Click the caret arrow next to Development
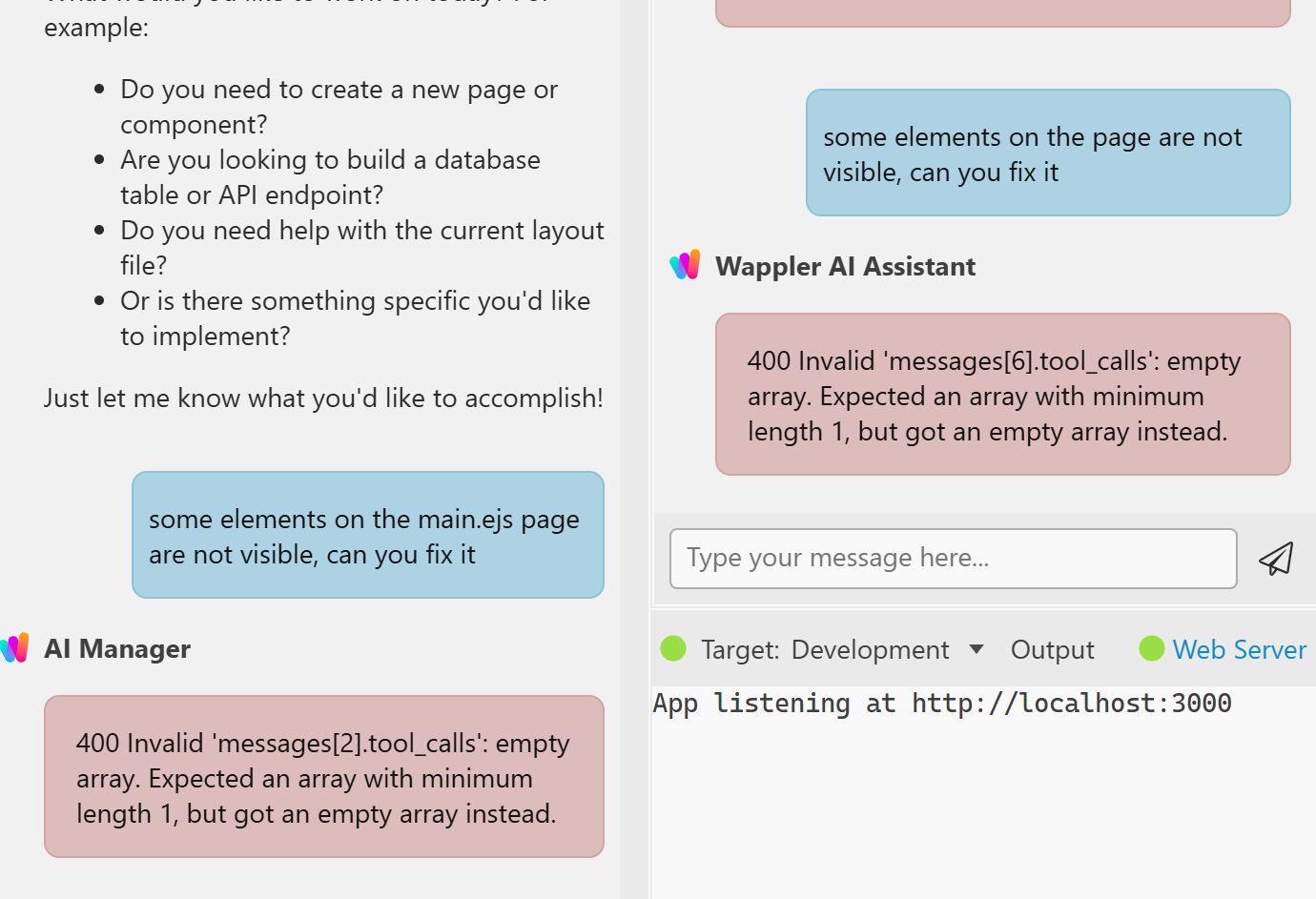This screenshot has height=899, width=1316. 976,649
